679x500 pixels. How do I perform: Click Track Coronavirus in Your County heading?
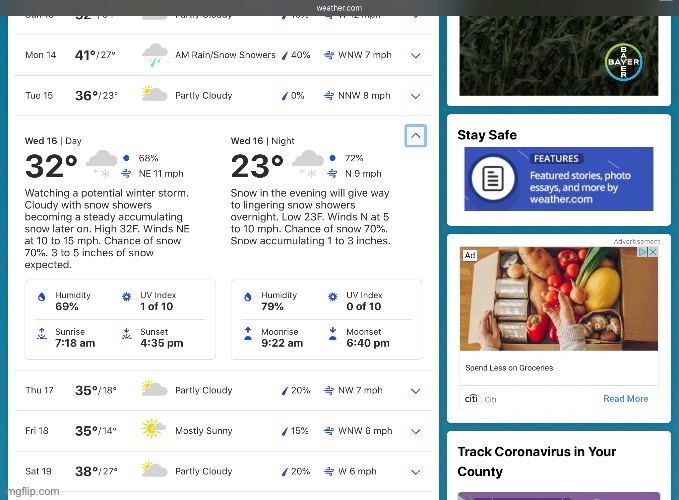pyautogui.click(x=537, y=461)
